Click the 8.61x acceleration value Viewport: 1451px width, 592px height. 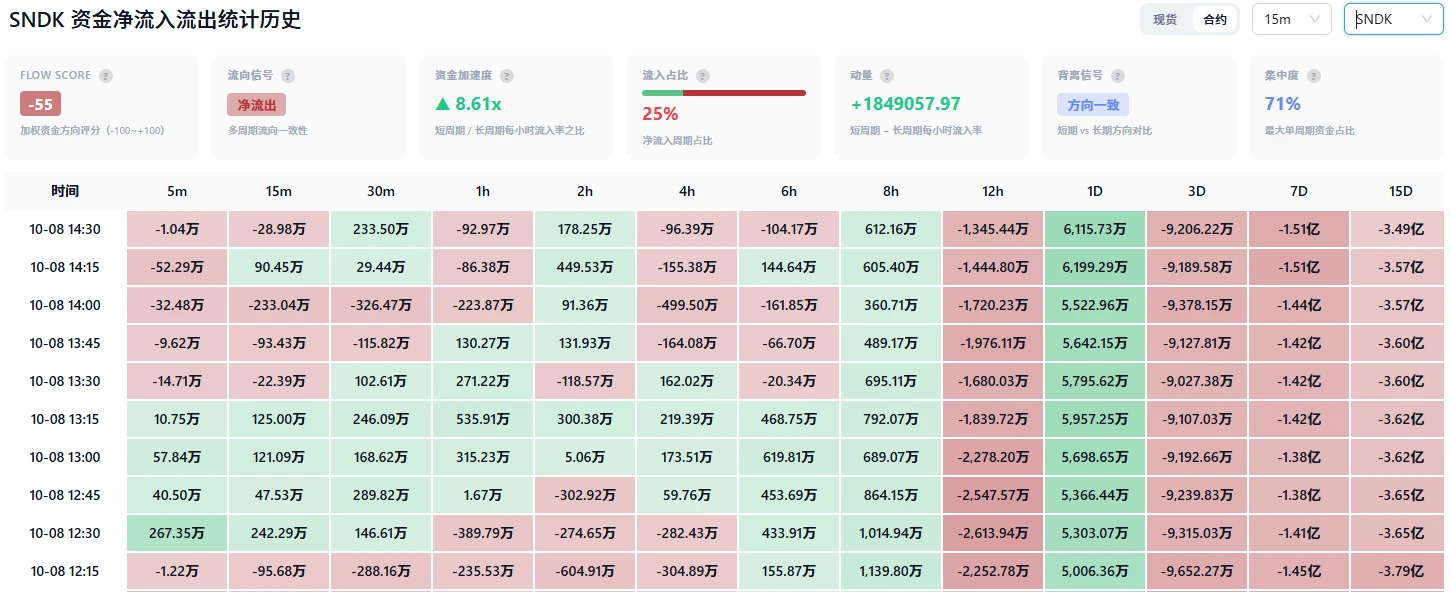tap(468, 104)
